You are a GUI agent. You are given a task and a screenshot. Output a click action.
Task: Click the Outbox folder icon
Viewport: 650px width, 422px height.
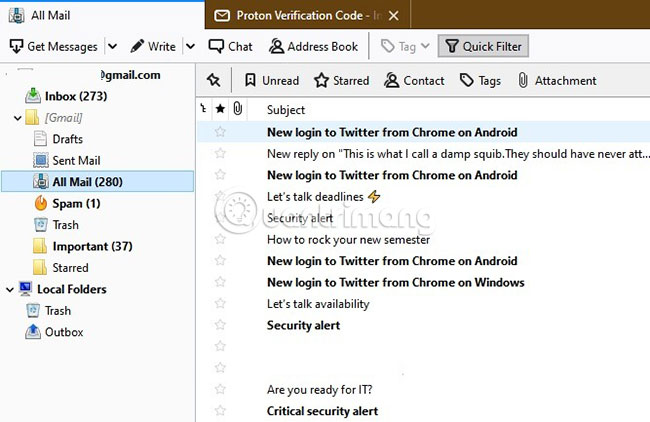coord(33,332)
